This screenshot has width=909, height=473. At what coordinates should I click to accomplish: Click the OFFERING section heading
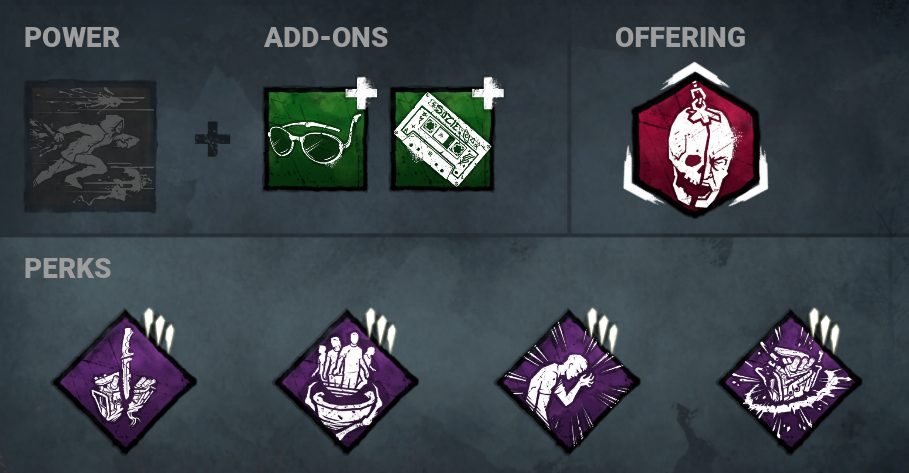coord(680,38)
